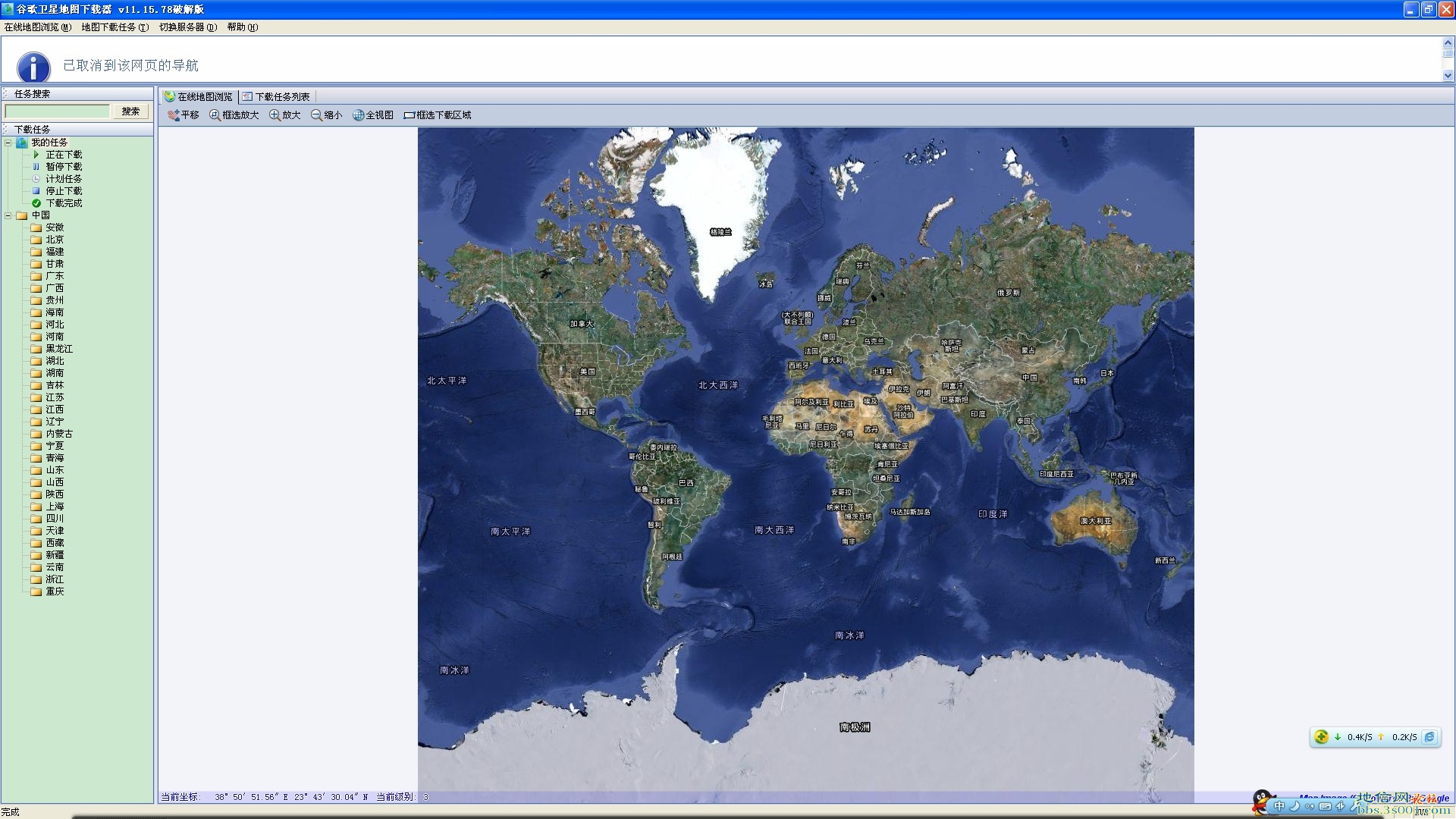Image resolution: width=1456 pixels, height=819 pixels.
Task: Switch to 在线地图浏览 tab
Action: [199, 96]
